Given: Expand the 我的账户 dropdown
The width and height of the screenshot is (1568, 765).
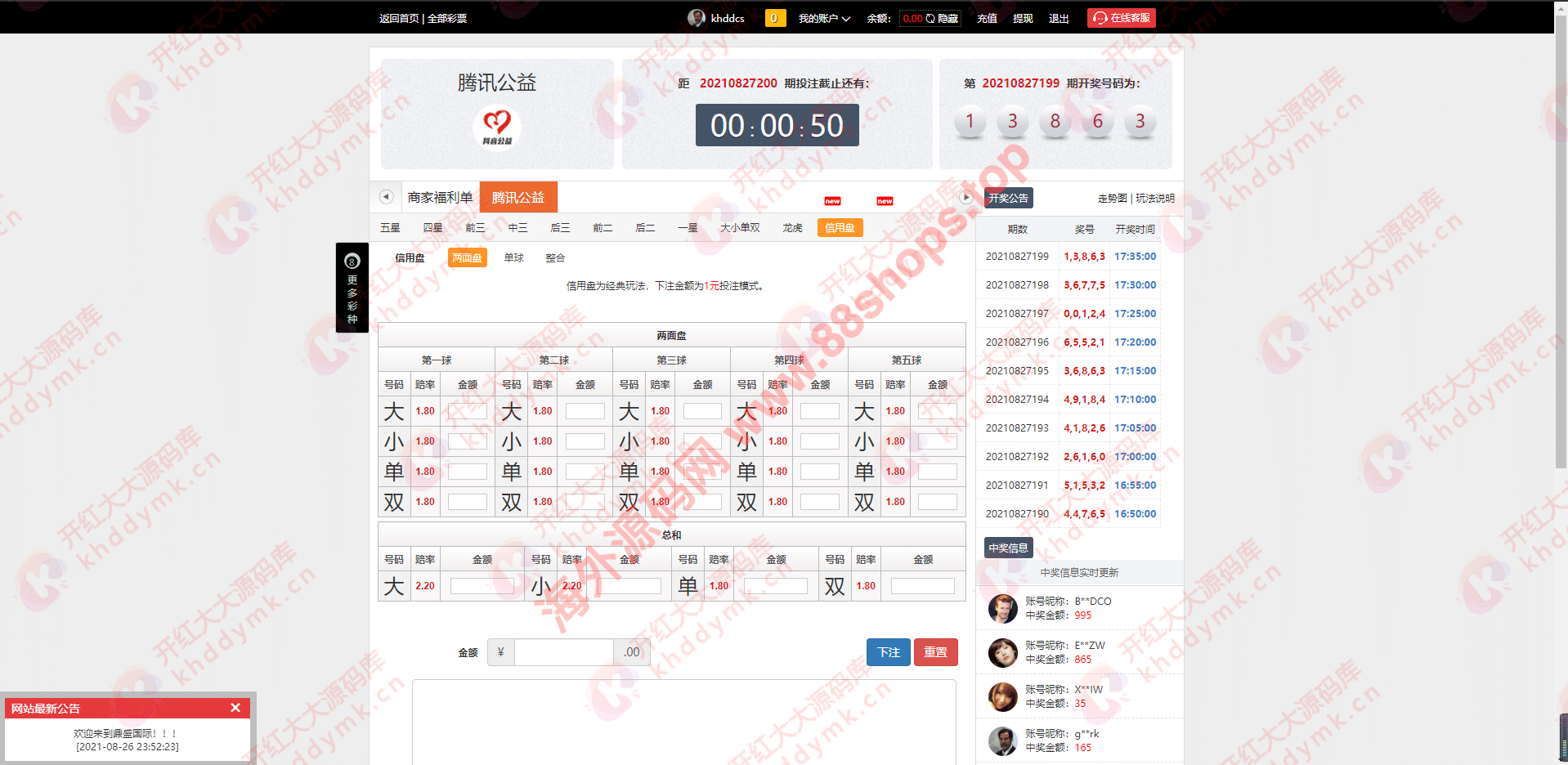Looking at the screenshot, I should (823, 19).
